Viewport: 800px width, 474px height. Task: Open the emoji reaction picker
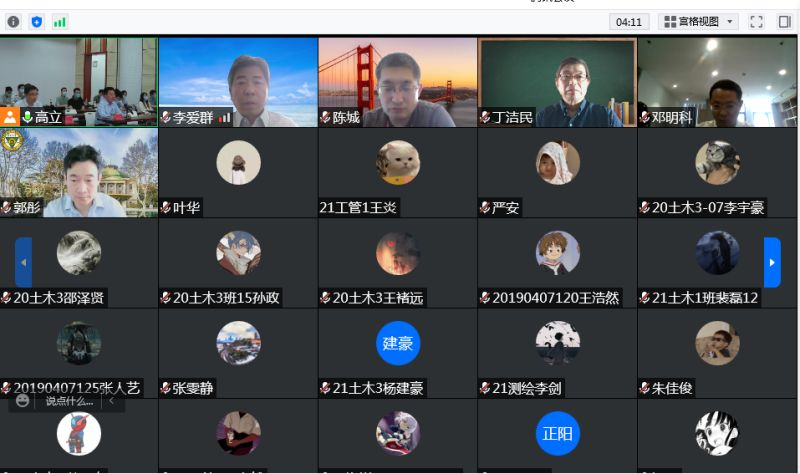pyautogui.click(x=23, y=401)
